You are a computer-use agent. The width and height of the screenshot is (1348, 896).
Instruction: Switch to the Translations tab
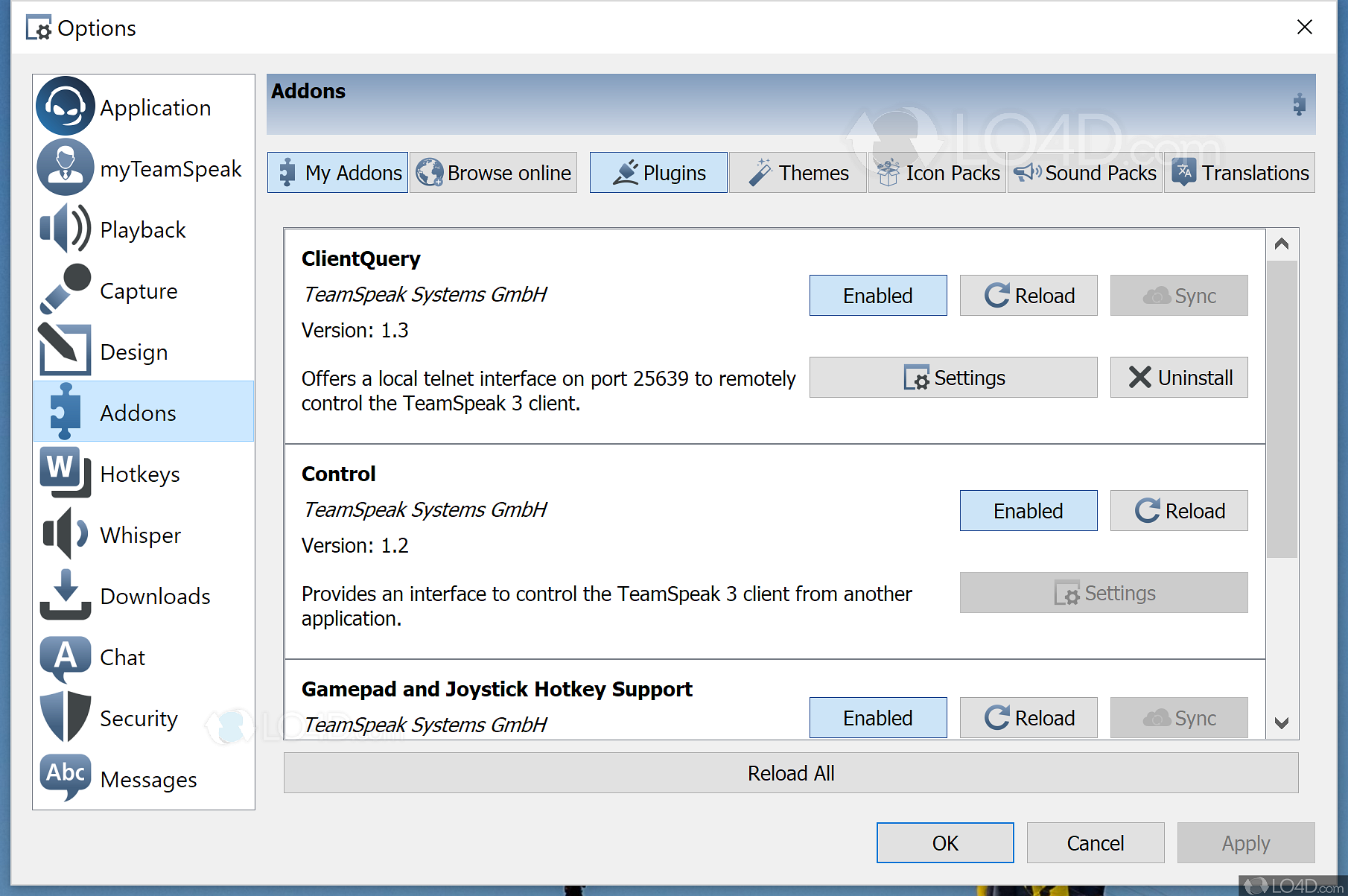click(x=1239, y=172)
